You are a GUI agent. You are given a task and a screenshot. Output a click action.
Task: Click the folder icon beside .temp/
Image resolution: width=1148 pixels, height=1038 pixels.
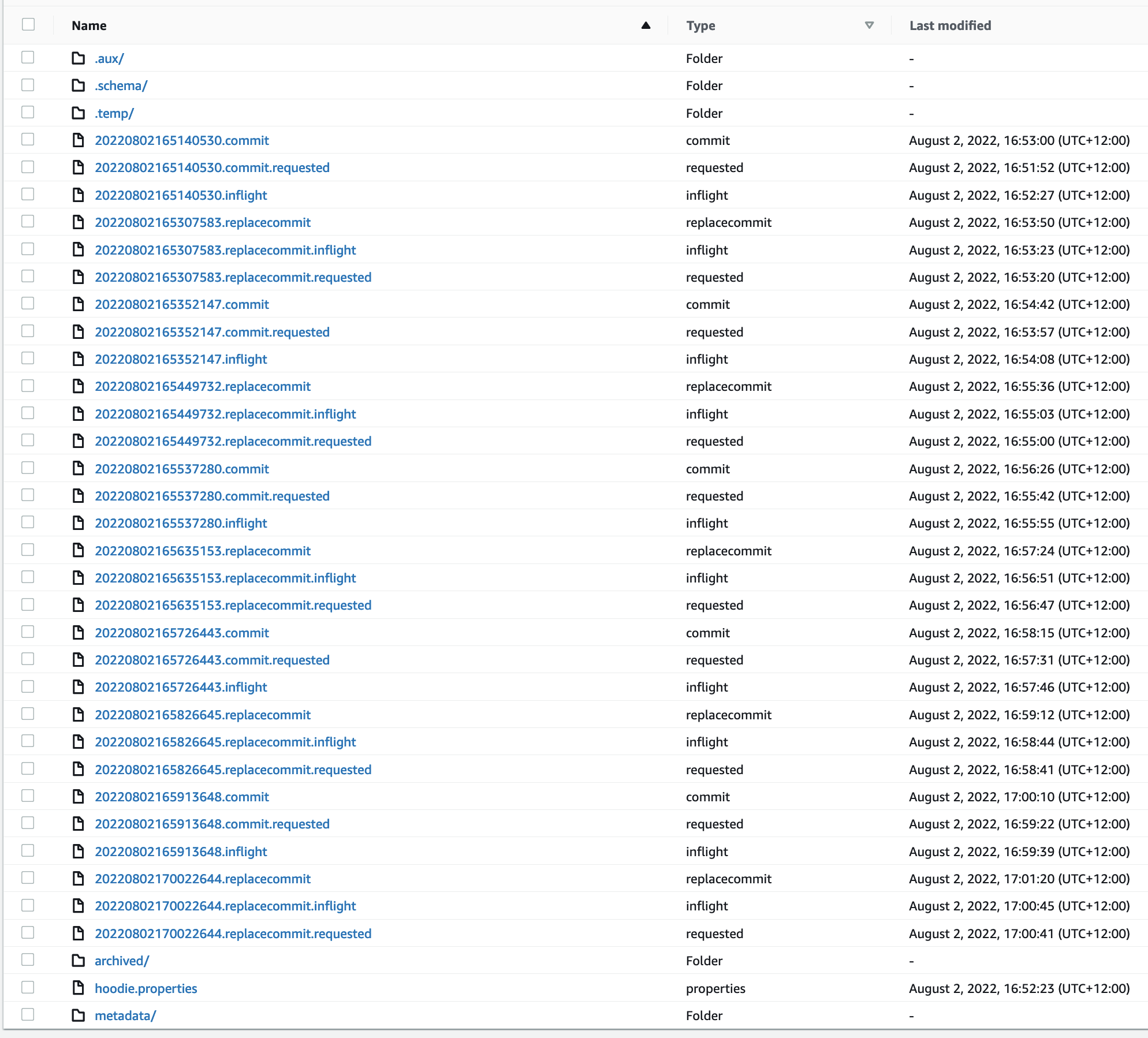(x=78, y=113)
